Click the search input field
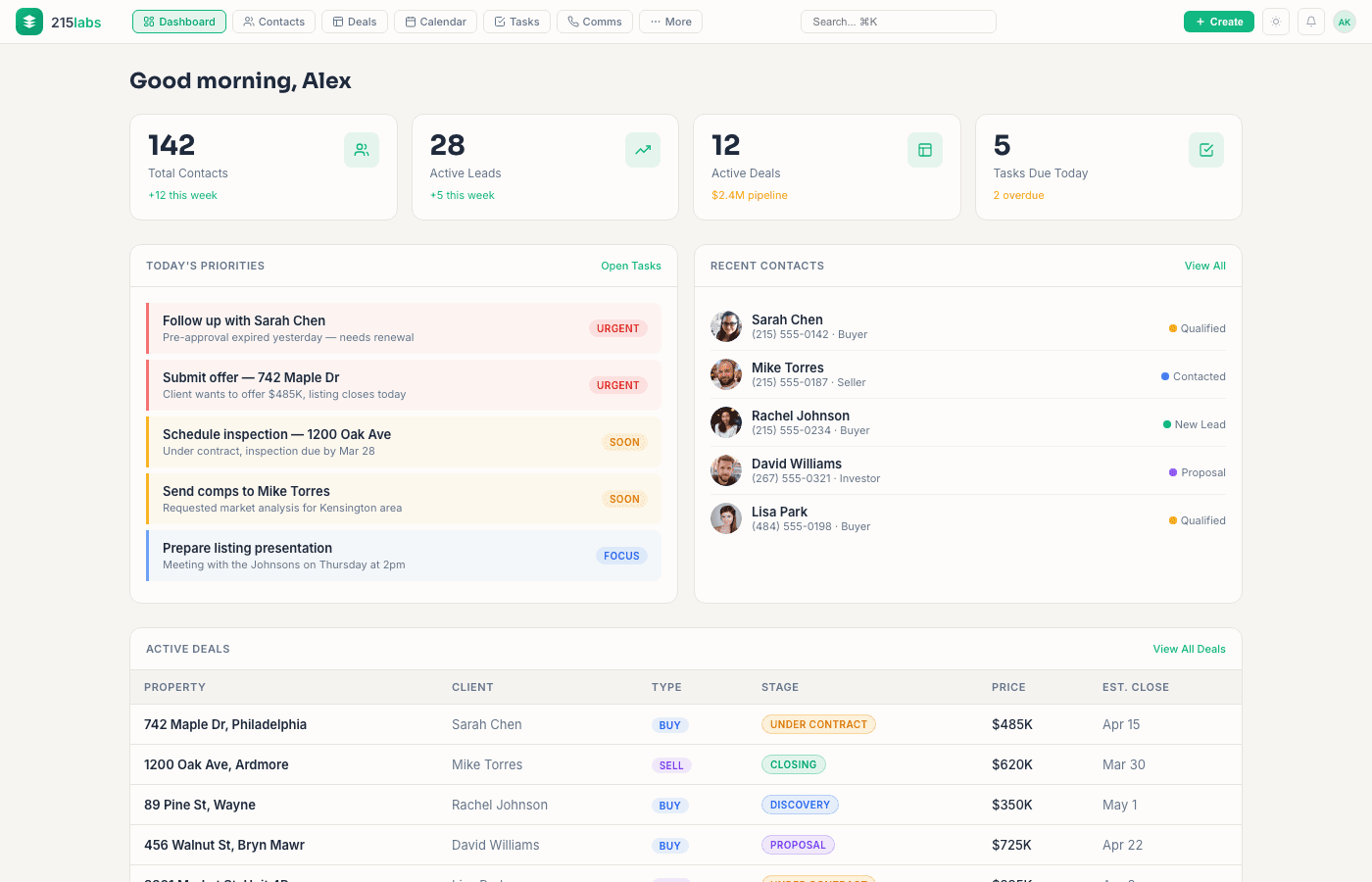The width and height of the screenshot is (1372, 882). click(x=898, y=21)
